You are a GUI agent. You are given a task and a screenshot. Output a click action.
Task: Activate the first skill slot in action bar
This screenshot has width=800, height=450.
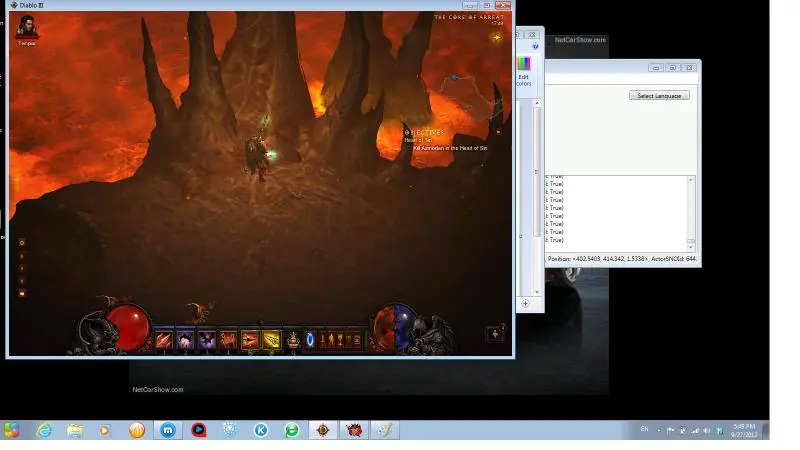point(163,340)
